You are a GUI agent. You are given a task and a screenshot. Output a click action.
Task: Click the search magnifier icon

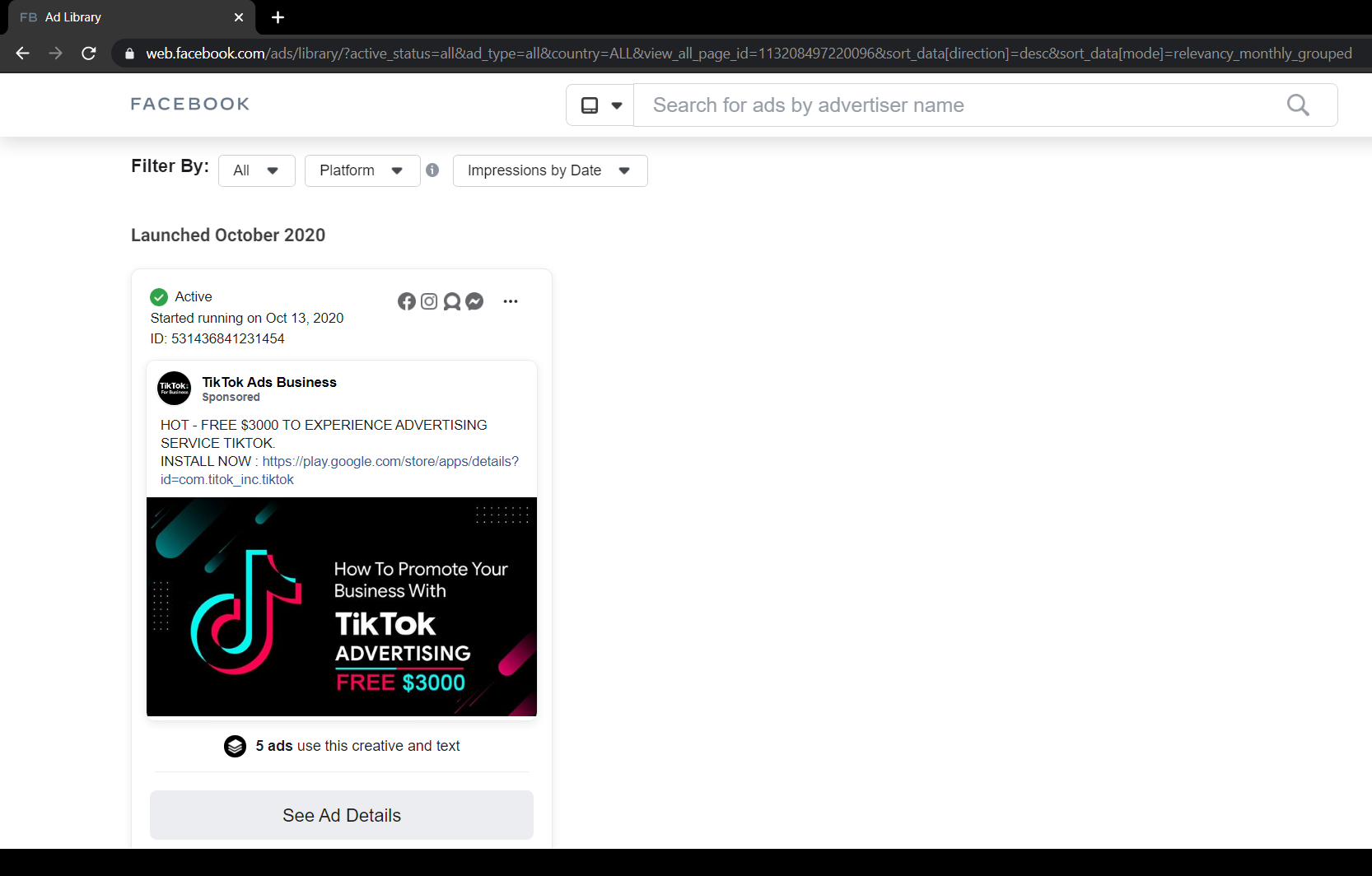[x=1298, y=105]
